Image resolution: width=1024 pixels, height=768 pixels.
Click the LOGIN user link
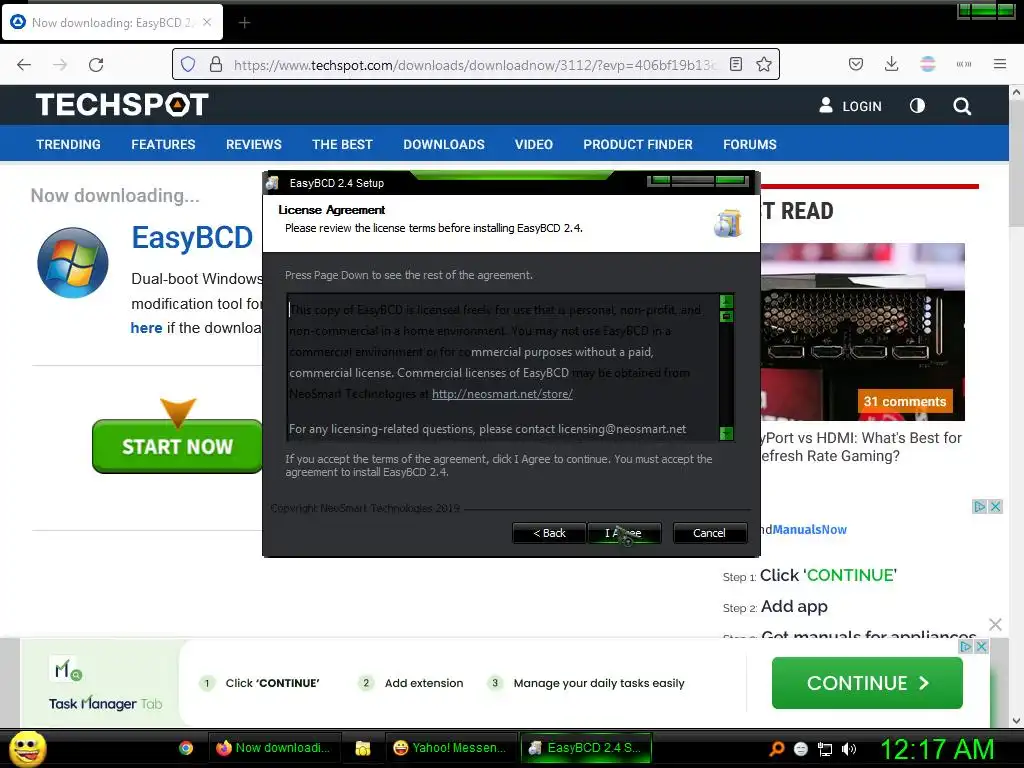tap(850, 106)
